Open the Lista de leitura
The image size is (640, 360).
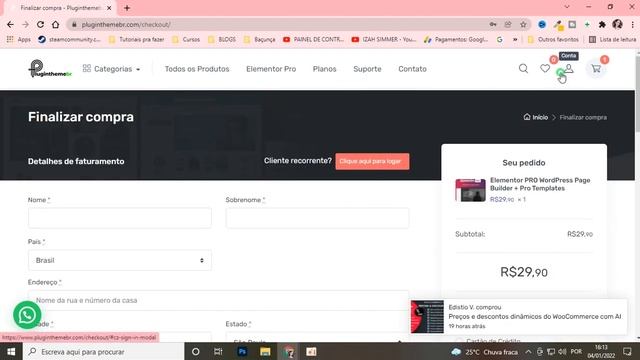pos(613,40)
